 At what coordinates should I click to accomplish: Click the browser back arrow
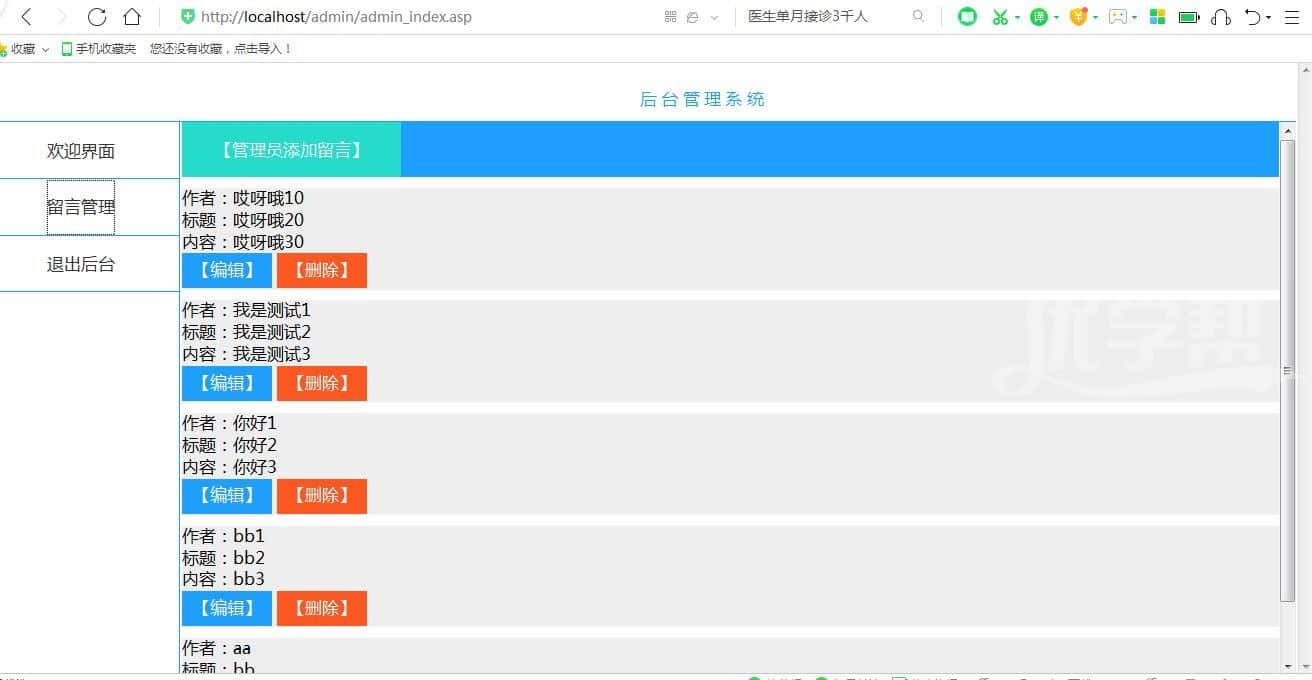point(27,17)
